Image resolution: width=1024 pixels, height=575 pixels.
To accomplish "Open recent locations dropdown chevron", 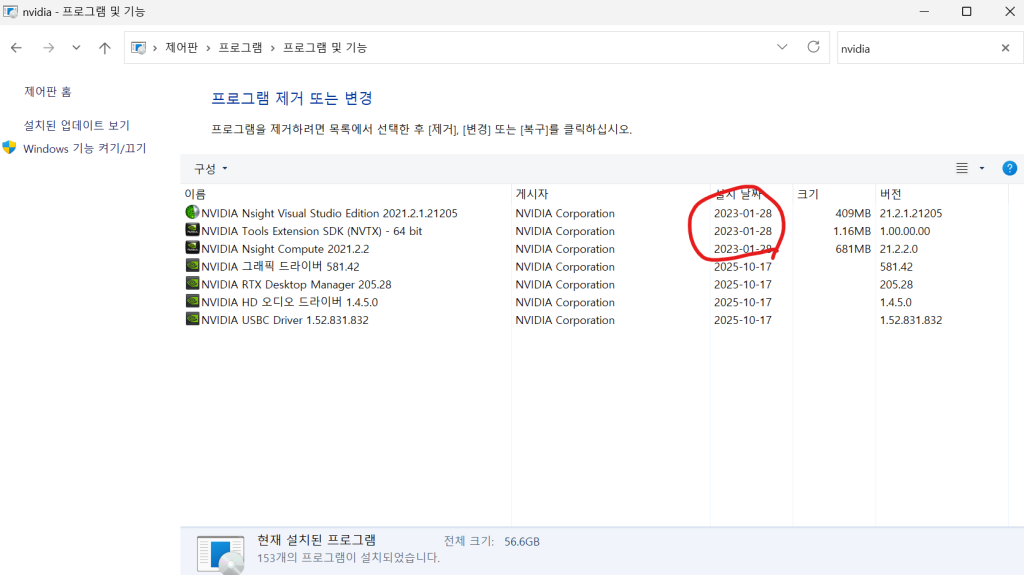I will click(x=76, y=48).
